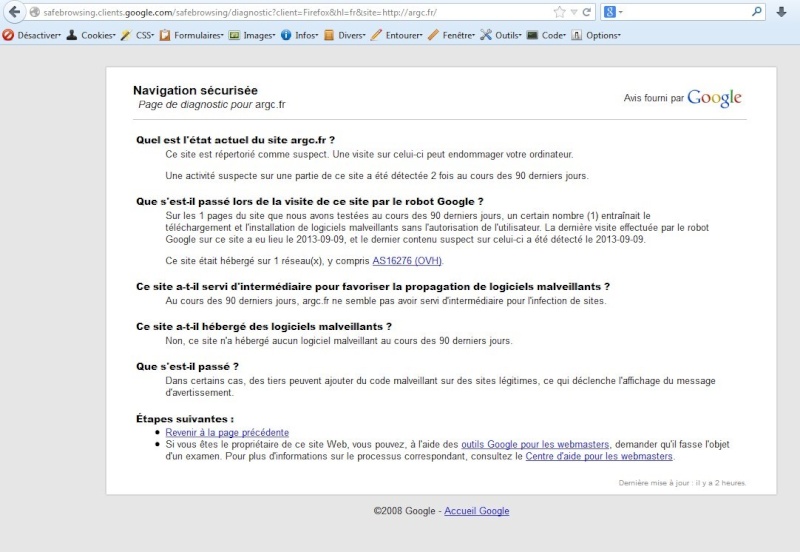
Task: Open the Entourer toolbar menu
Action: [396, 35]
